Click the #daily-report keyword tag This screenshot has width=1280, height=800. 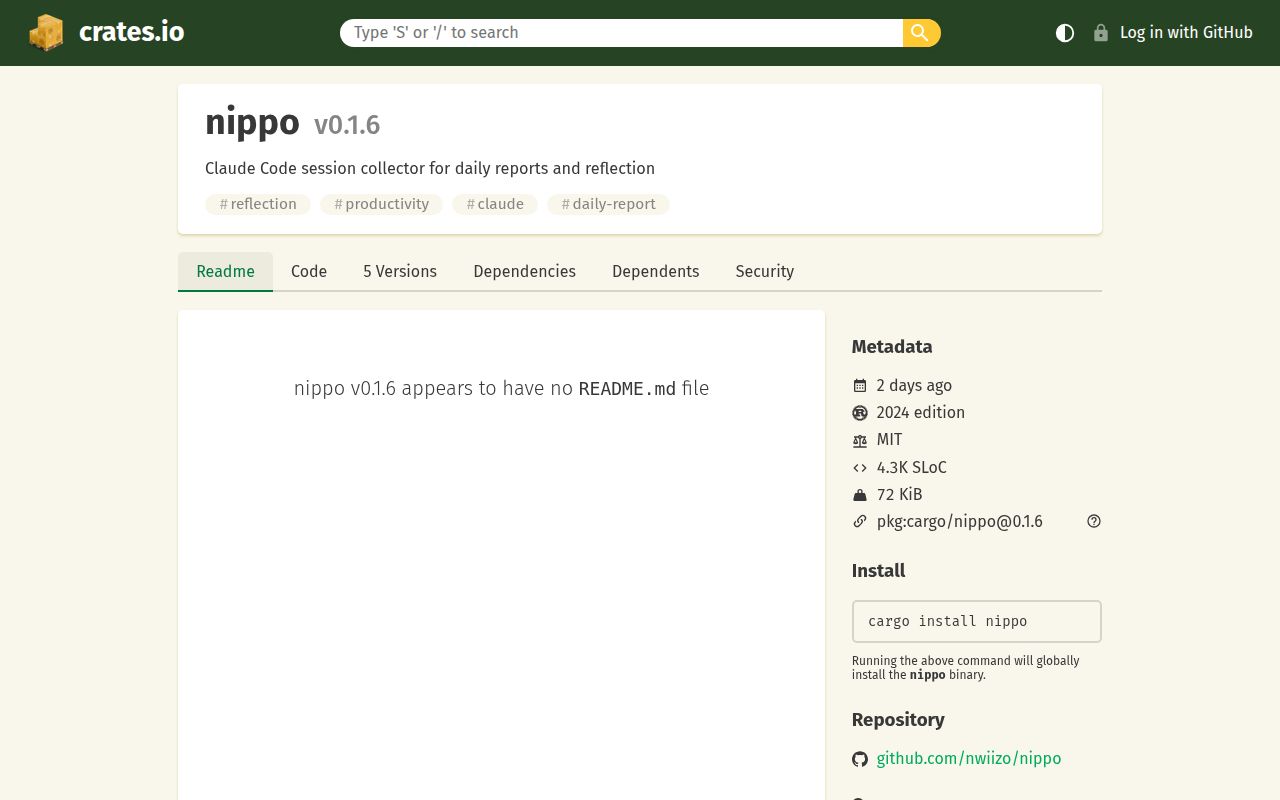coord(608,204)
